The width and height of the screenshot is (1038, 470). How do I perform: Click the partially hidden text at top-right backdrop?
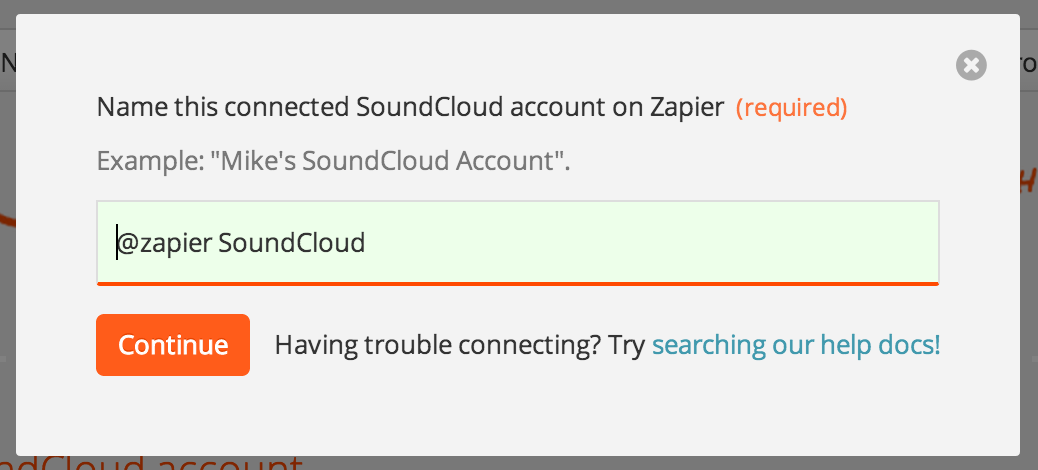1029,64
